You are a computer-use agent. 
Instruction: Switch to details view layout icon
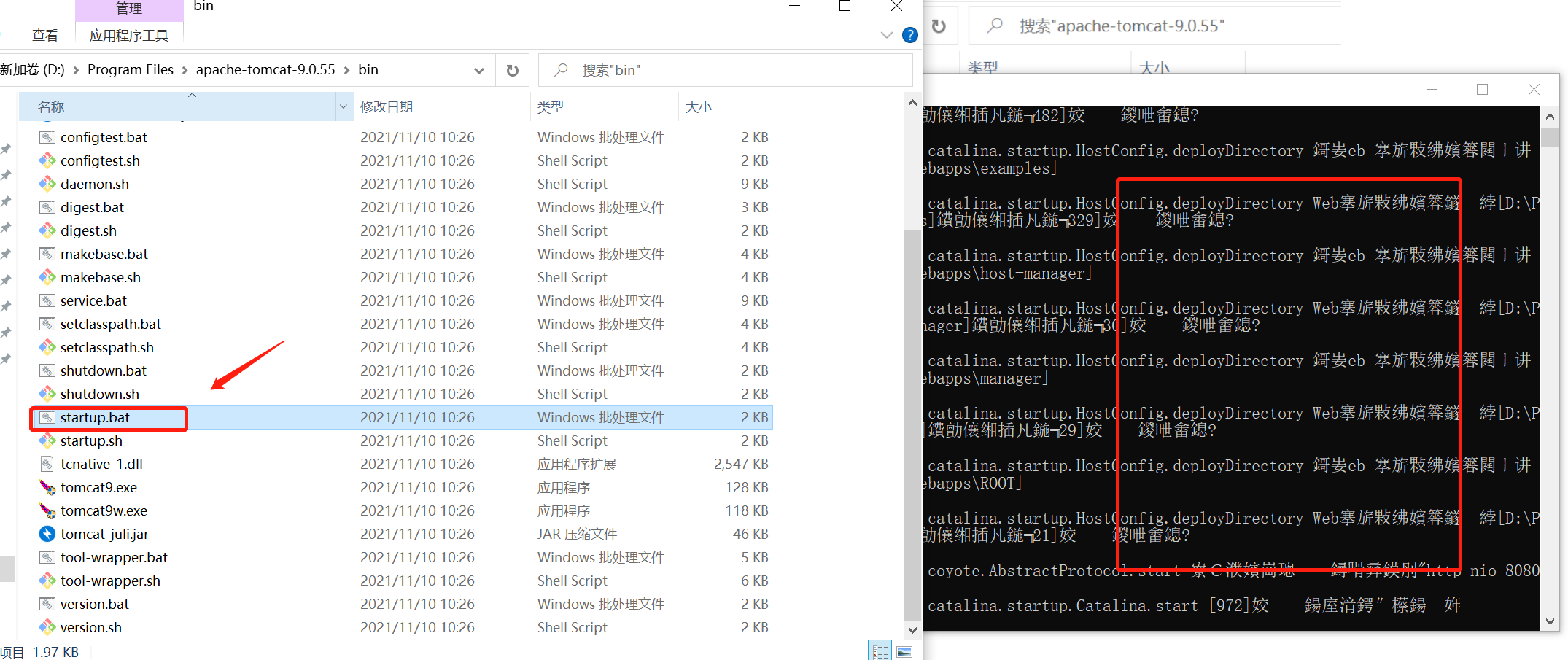click(881, 651)
